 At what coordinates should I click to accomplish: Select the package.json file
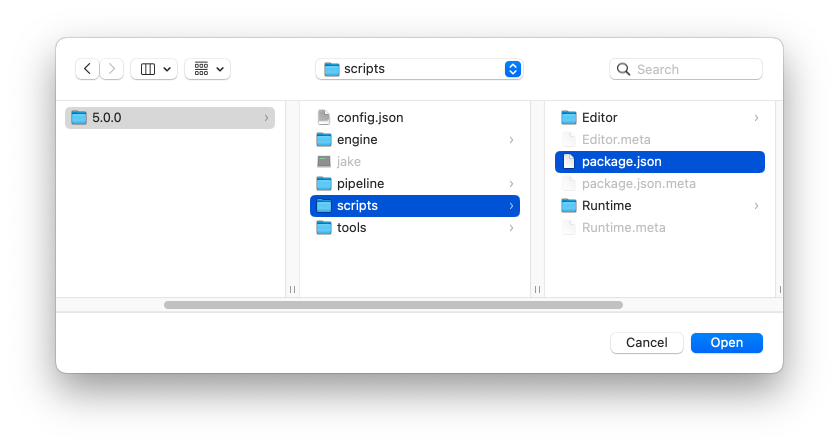660,162
